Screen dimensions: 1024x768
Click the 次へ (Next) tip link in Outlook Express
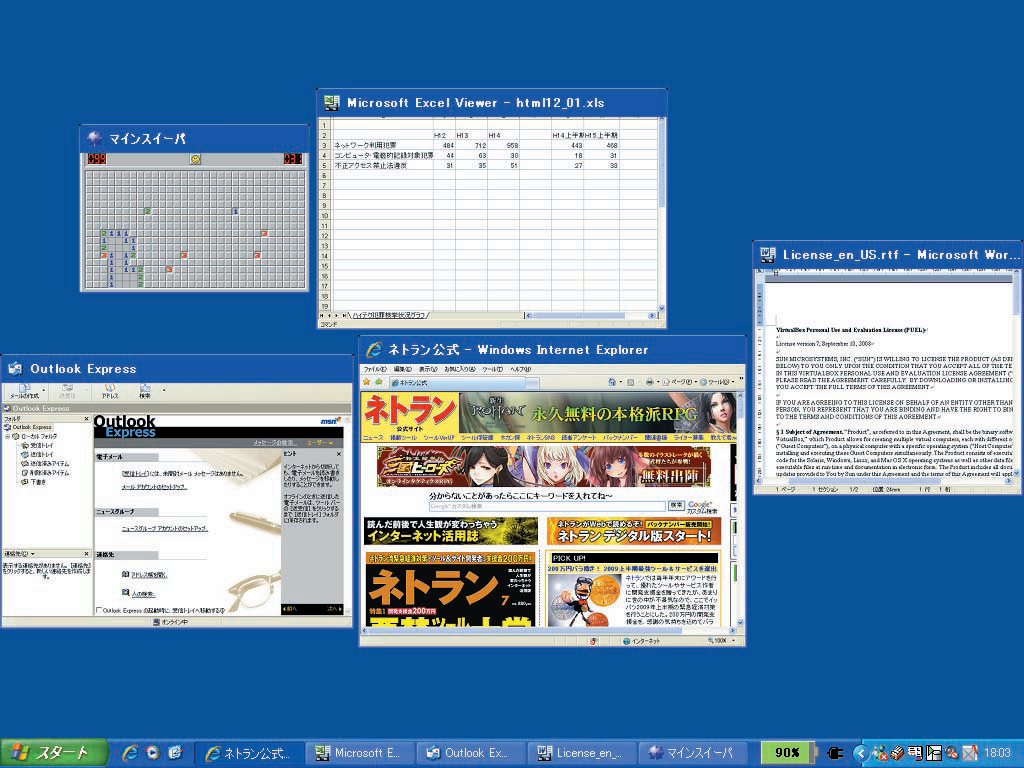(x=333, y=609)
